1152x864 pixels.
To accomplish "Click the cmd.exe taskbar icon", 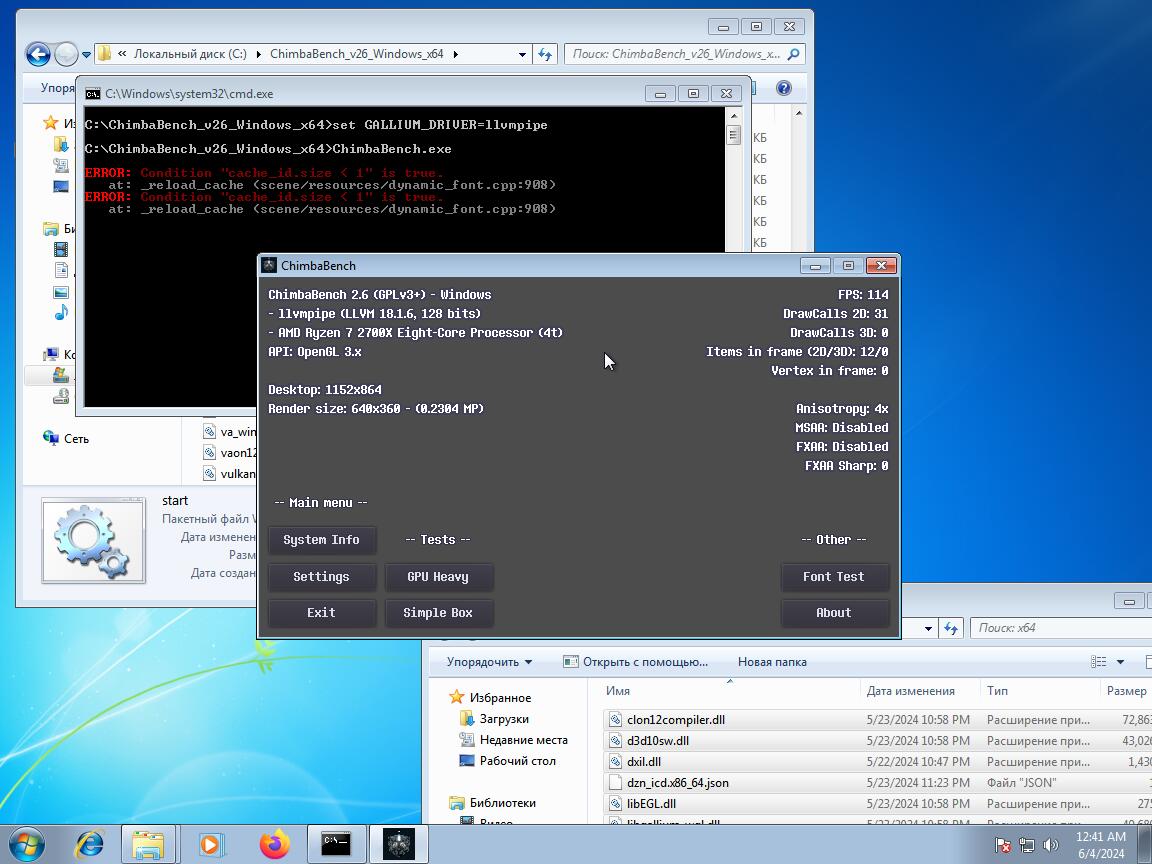I will coord(336,844).
